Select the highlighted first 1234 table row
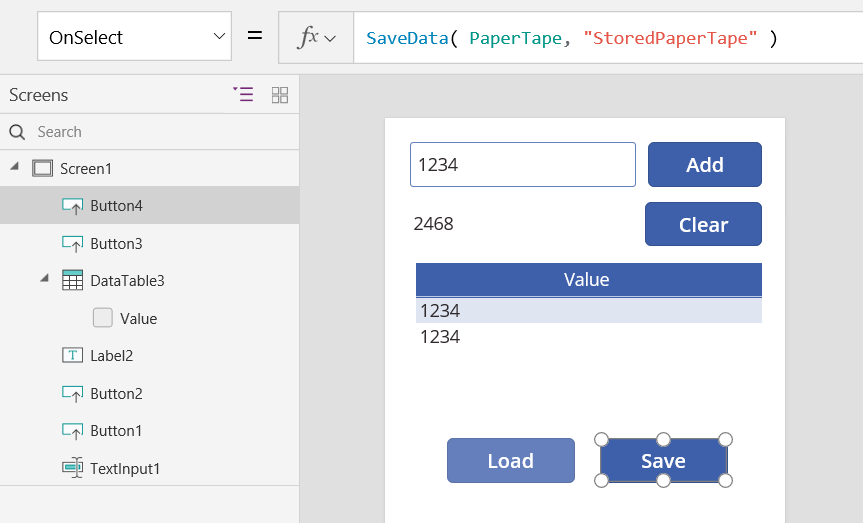This screenshot has width=863, height=523. 589,310
